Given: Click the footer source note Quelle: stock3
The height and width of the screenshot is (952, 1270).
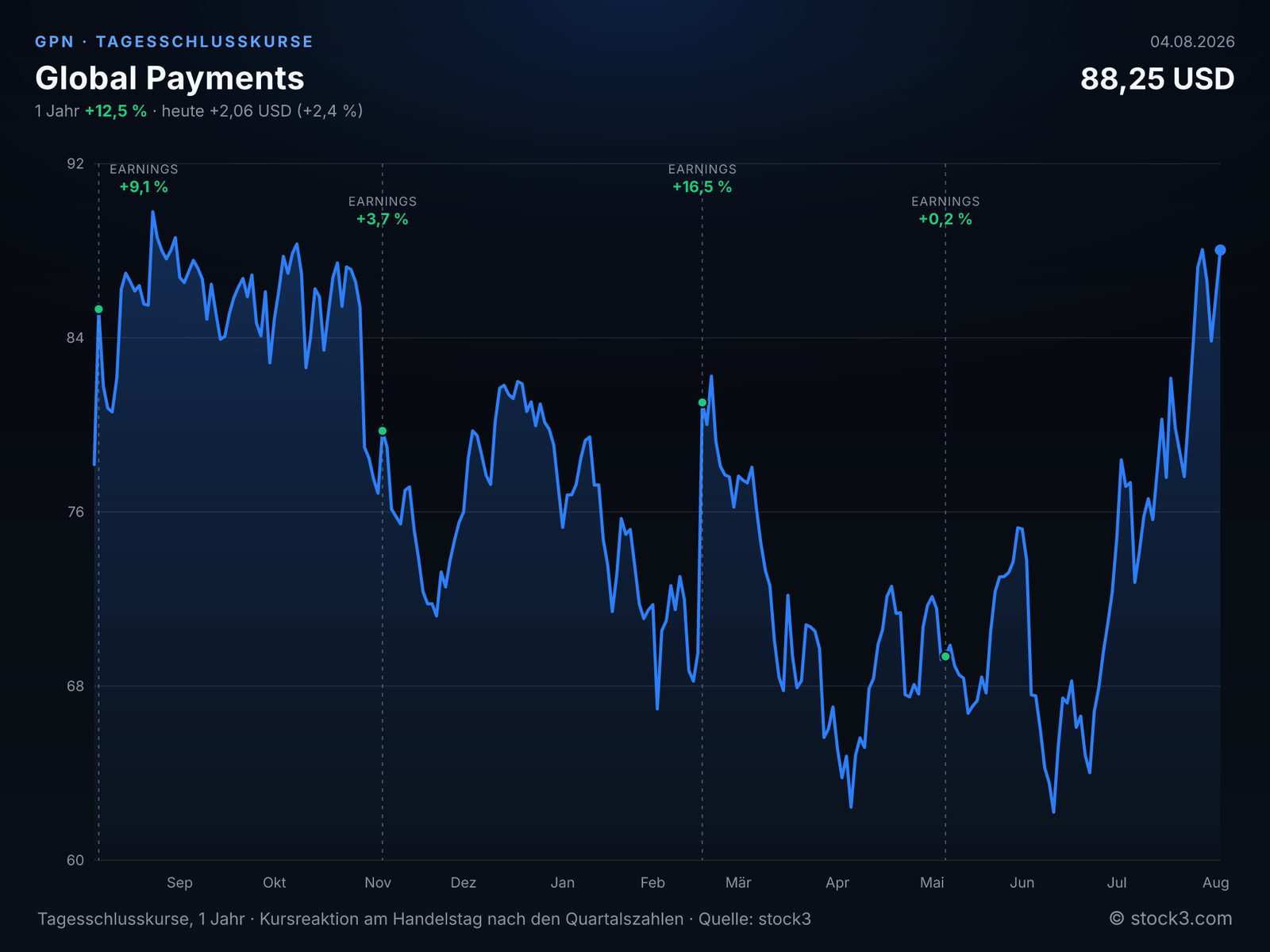Looking at the screenshot, I should (x=755, y=919).
